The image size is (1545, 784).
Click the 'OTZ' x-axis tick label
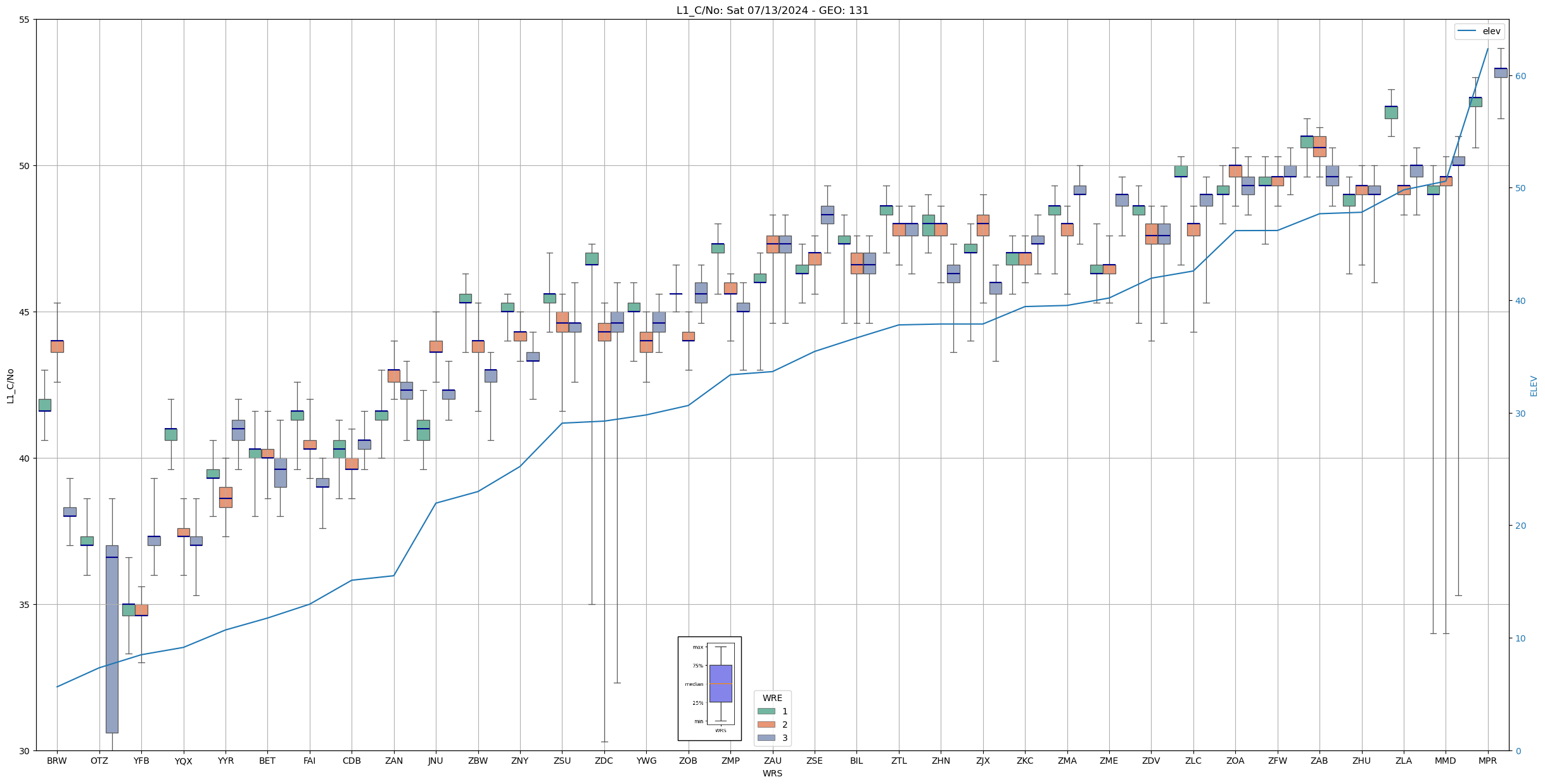[99, 761]
